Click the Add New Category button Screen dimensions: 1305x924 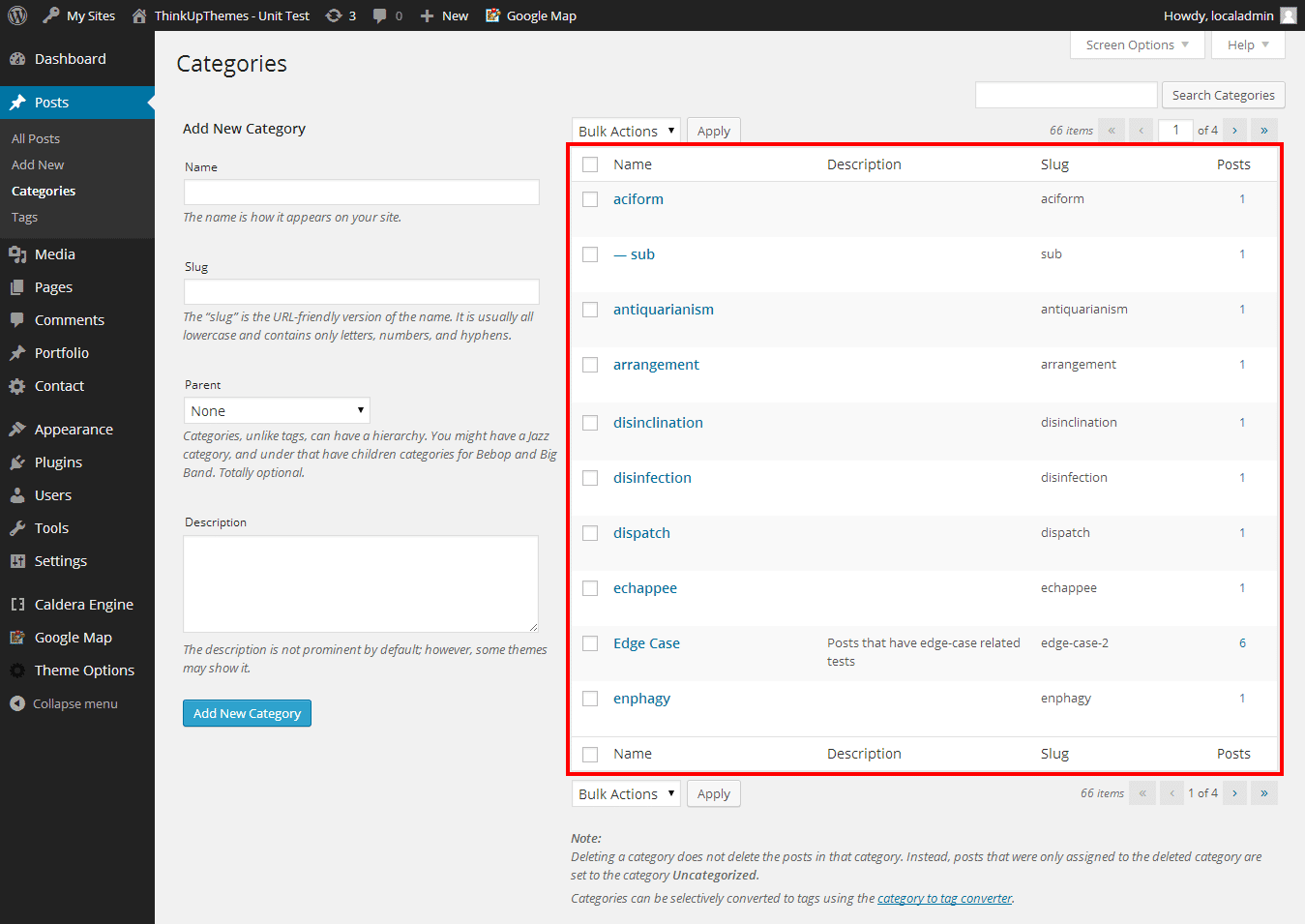coord(247,713)
